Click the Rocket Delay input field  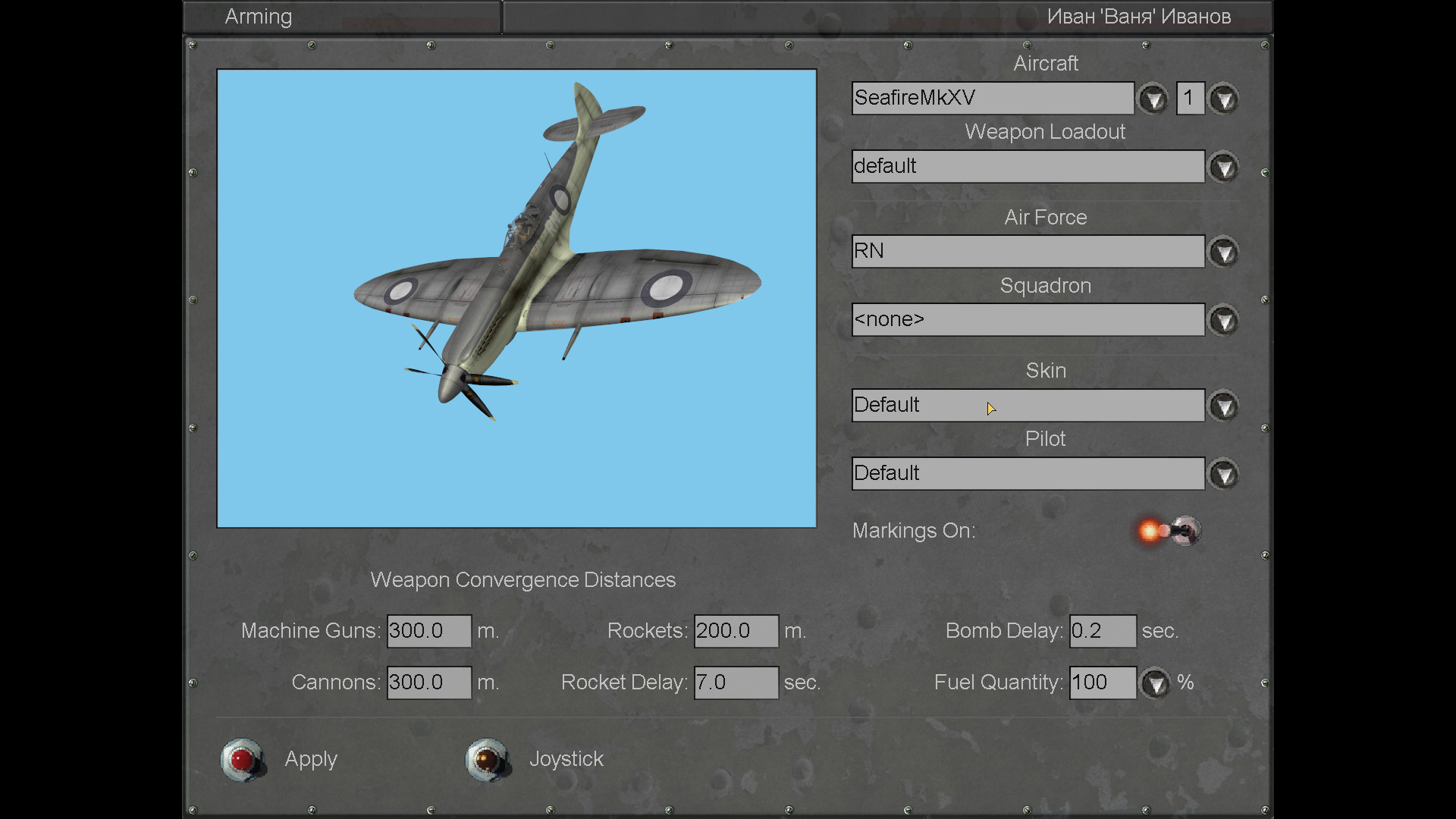[x=736, y=682]
